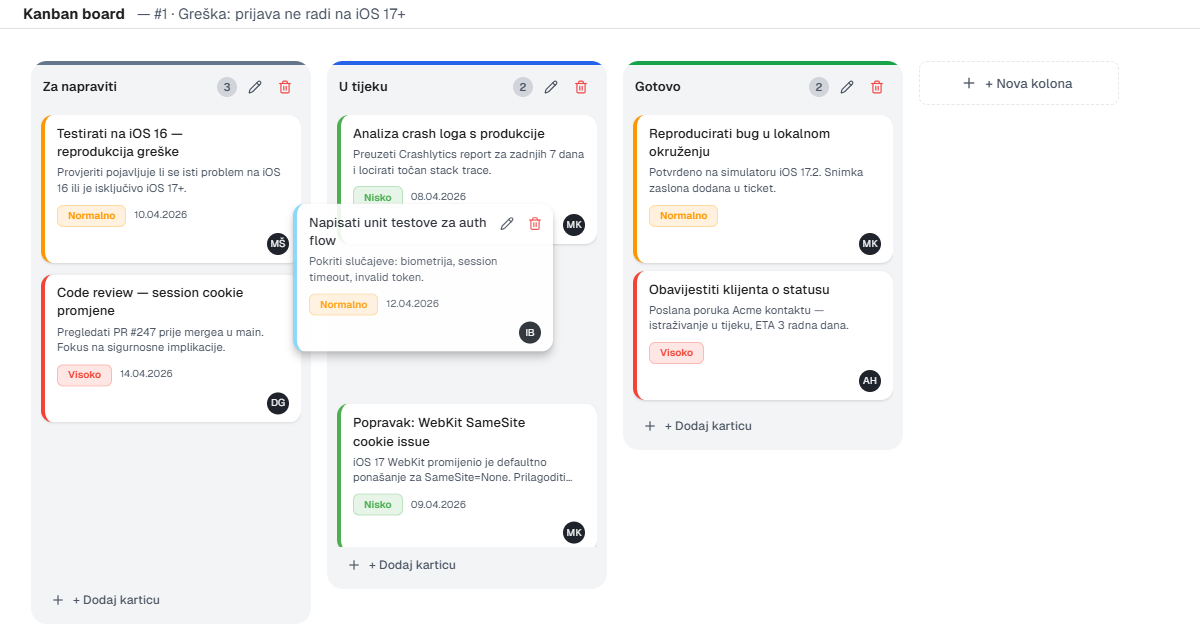The height and width of the screenshot is (642, 1200).
Task: Click the MŠ assignee avatar
Action: [x=278, y=244]
